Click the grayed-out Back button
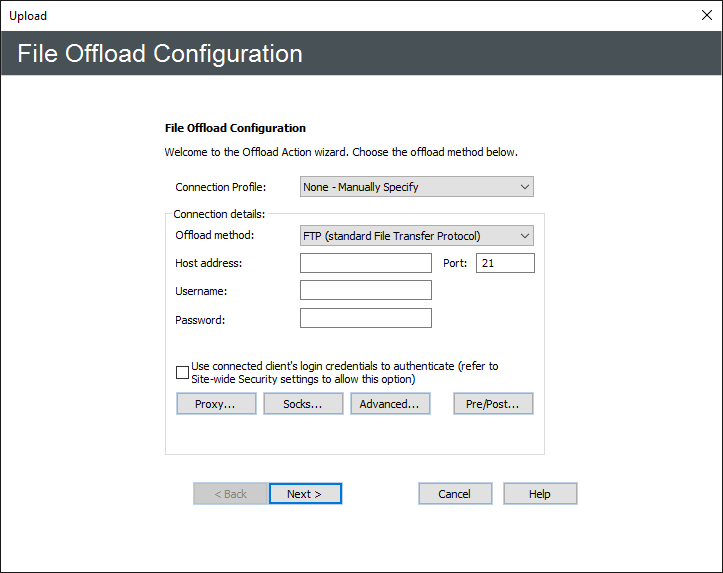Image resolution: width=723 pixels, height=573 pixels. click(231, 494)
